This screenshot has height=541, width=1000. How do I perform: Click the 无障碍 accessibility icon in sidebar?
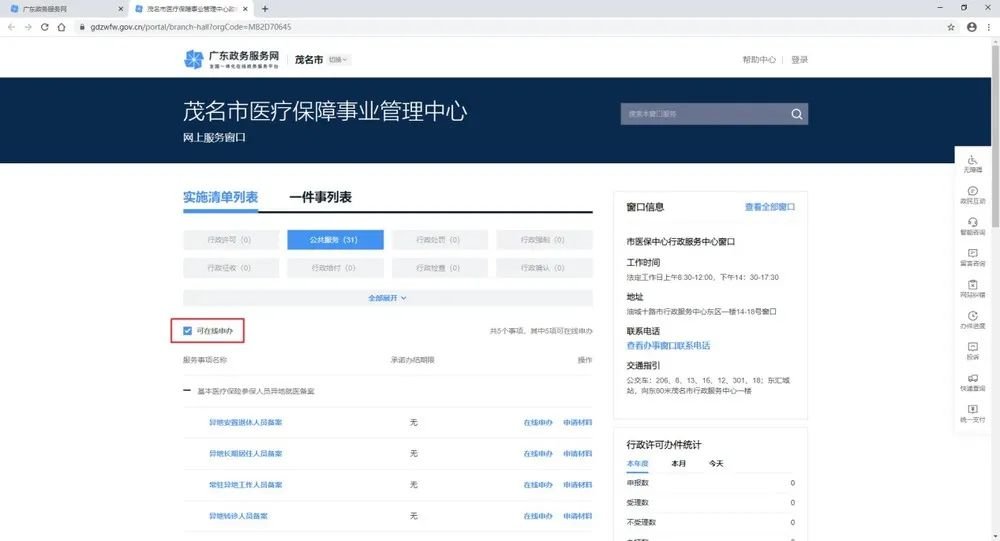[x=972, y=163]
